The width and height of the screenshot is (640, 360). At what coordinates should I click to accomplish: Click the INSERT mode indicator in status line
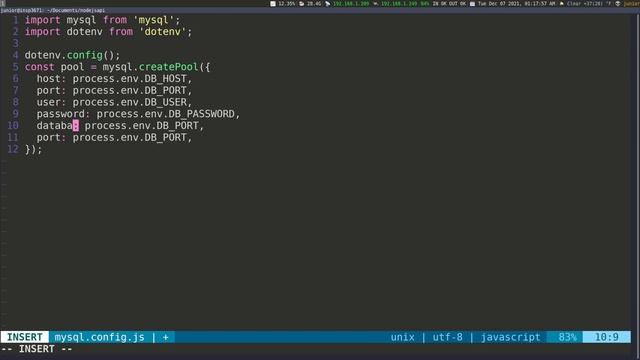coord(24,337)
